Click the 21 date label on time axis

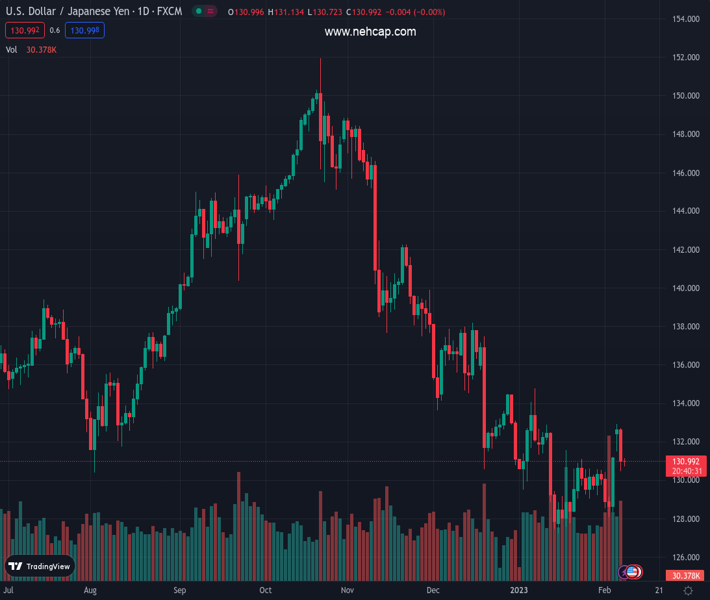point(659,590)
